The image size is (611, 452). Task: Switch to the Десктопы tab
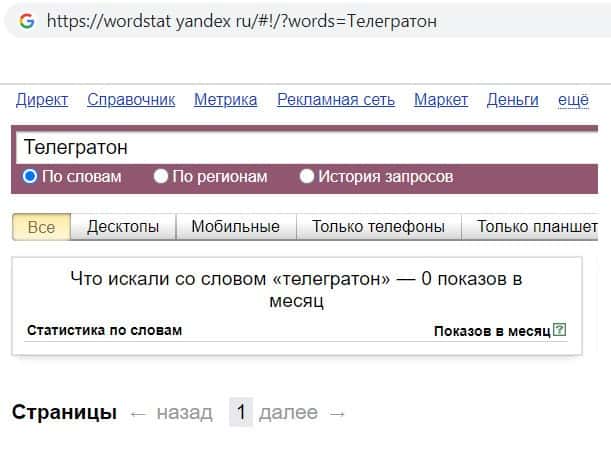(x=123, y=227)
